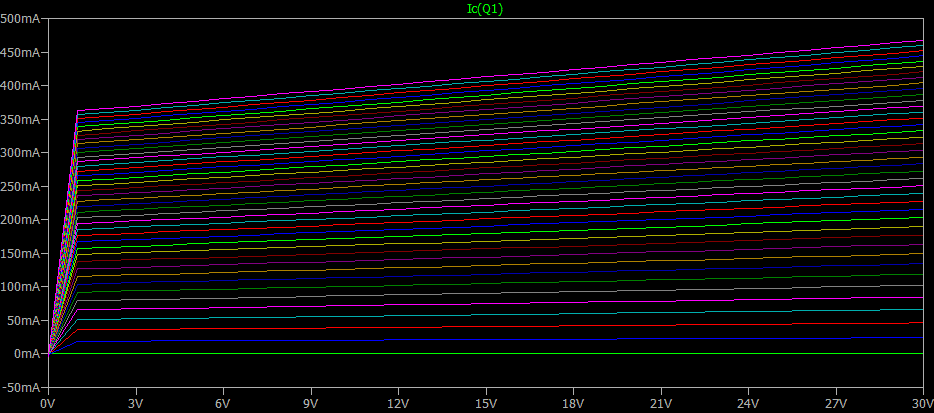The width and height of the screenshot is (934, 413).
Task: Click the 12V label on the X axis
Action: click(x=397, y=403)
